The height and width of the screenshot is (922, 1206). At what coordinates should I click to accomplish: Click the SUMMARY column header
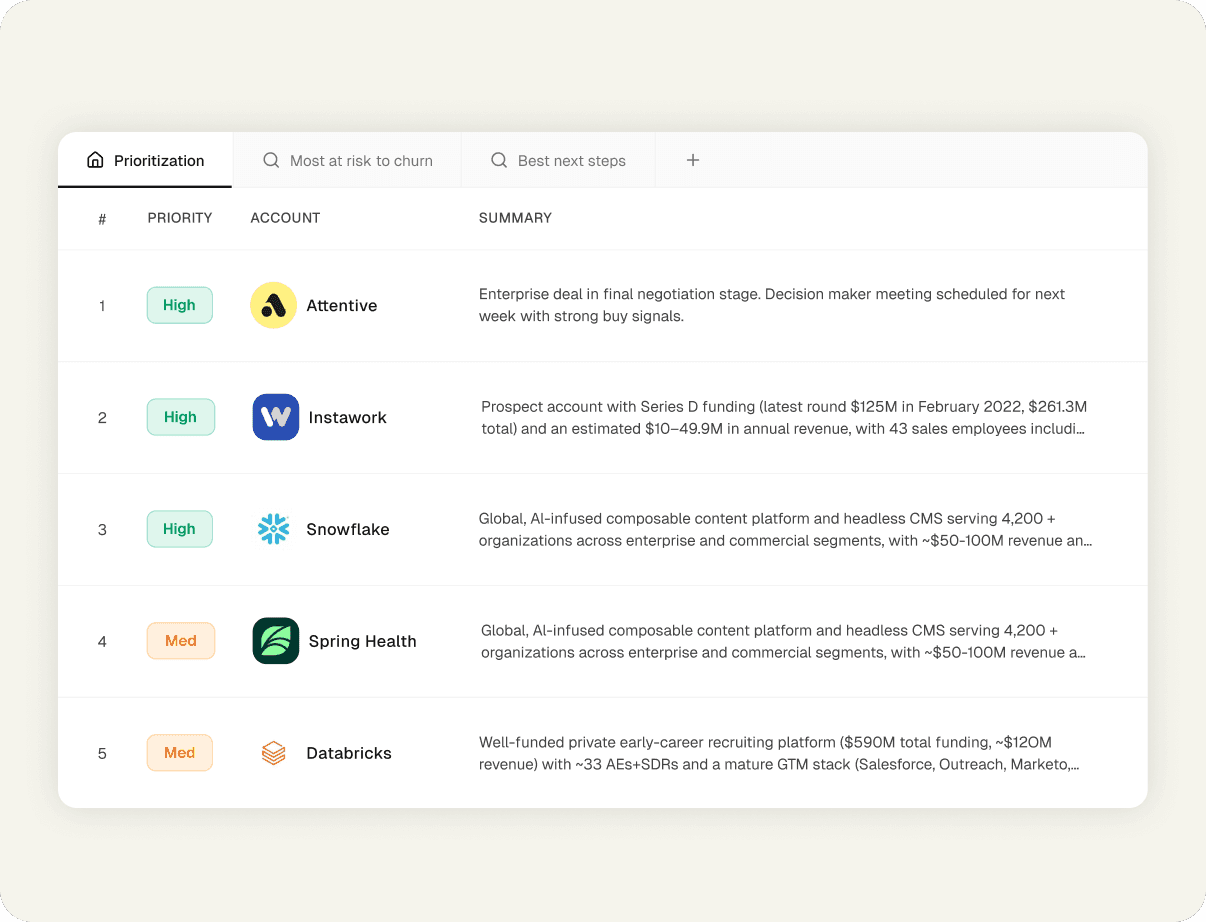[515, 218]
